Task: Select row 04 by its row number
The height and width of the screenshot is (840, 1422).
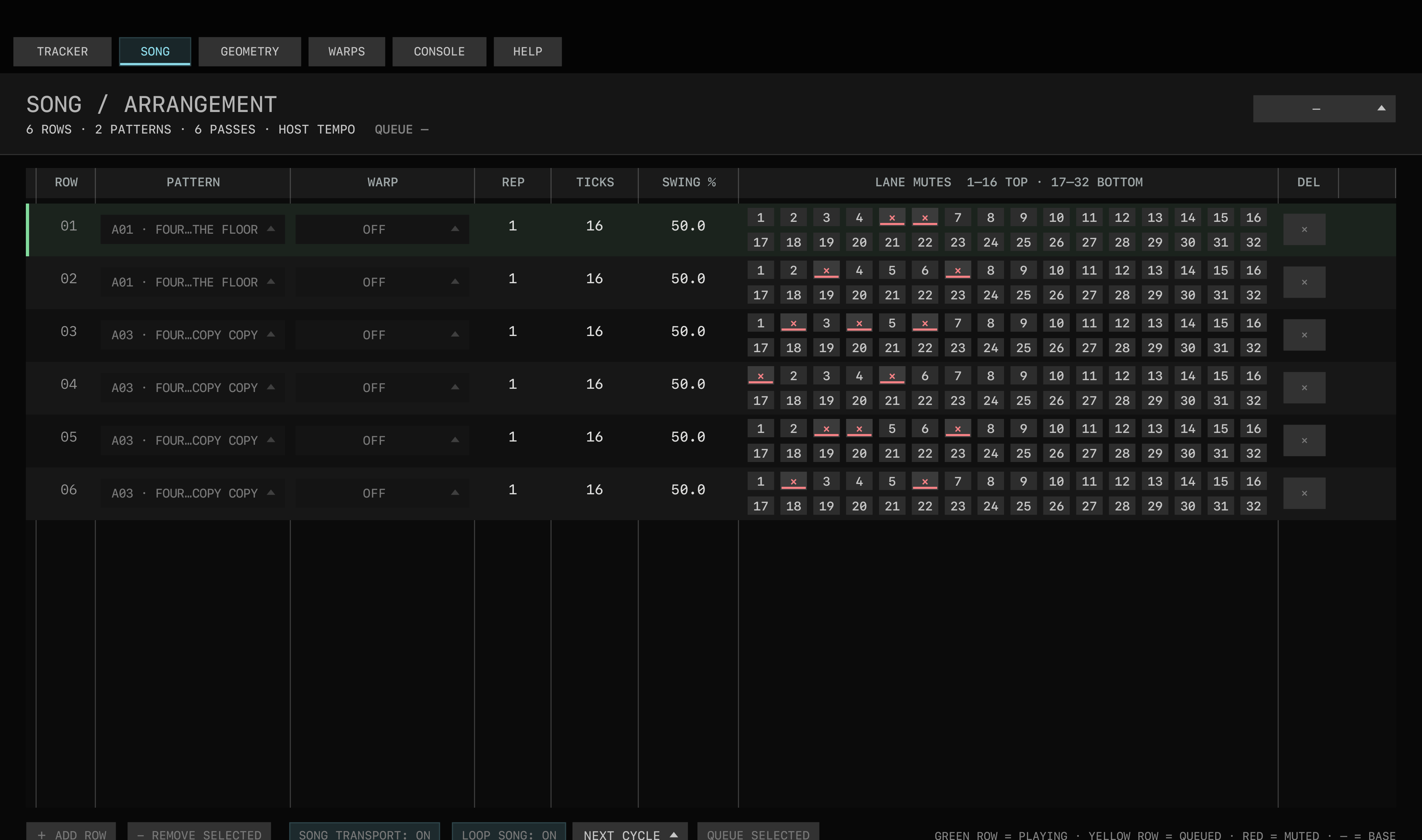Action: (69, 384)
